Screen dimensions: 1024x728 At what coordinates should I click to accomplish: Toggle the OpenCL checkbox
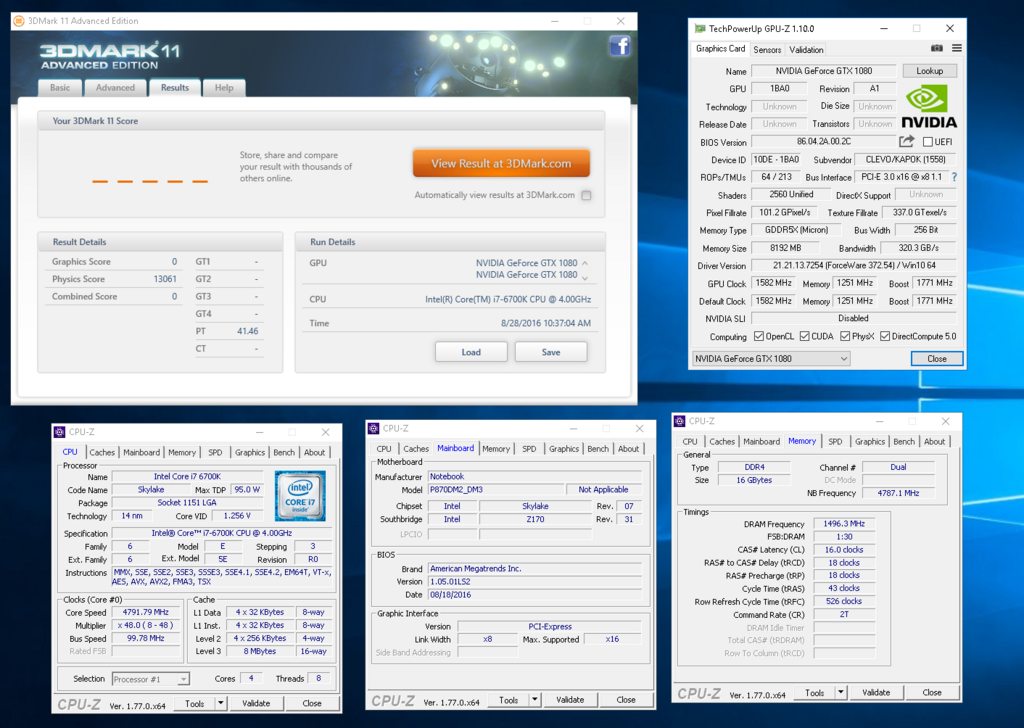[x=759, y=336]
